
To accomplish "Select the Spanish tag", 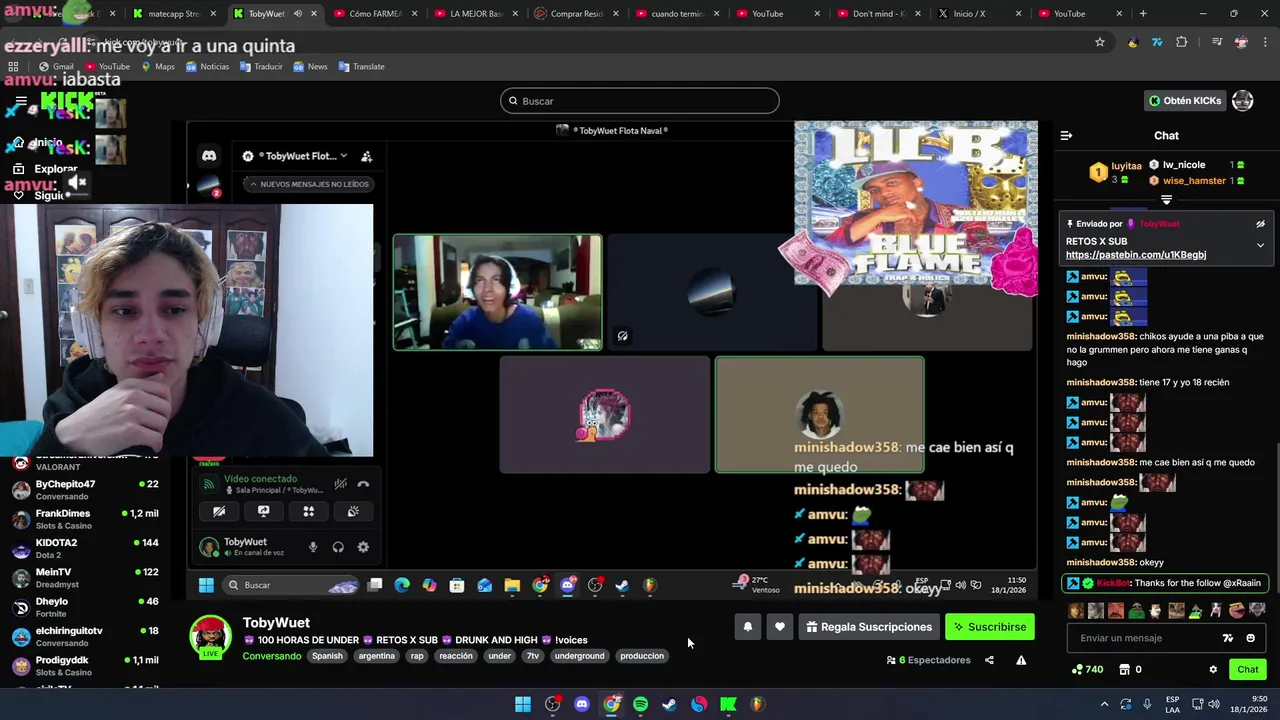I will (x=327, y=656).
